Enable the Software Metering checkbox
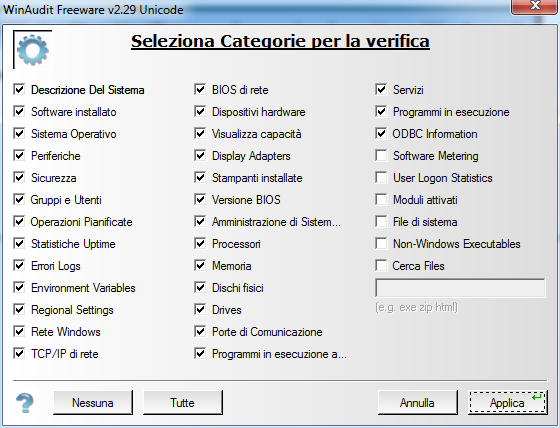The image size is (560, 428). 381,155
